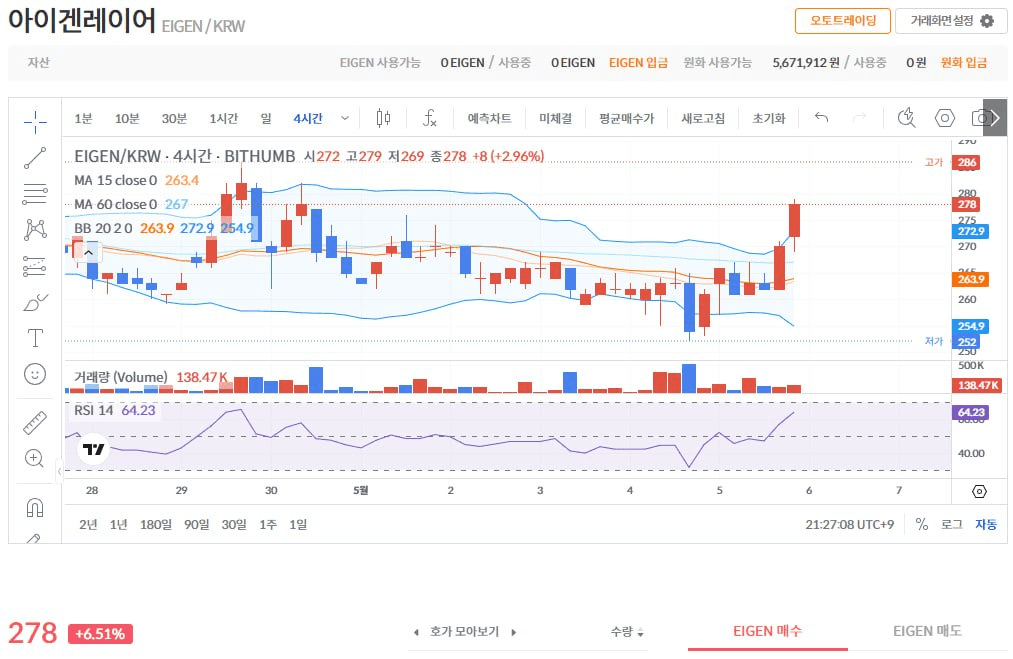Screen dimensions: 1013x659
Task: Click the TradingView logo on chart
Action: tap(94, 449)
